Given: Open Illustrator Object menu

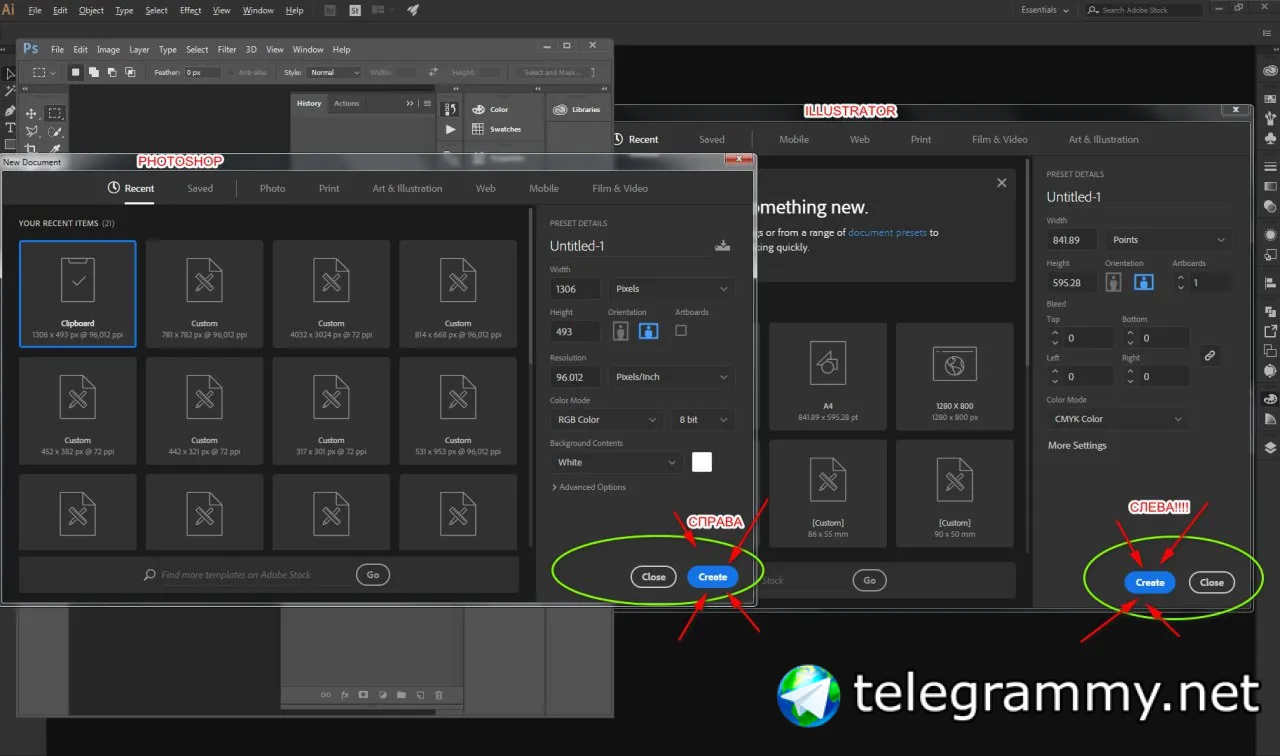Looking at the screenshot, I should (91, 10).
